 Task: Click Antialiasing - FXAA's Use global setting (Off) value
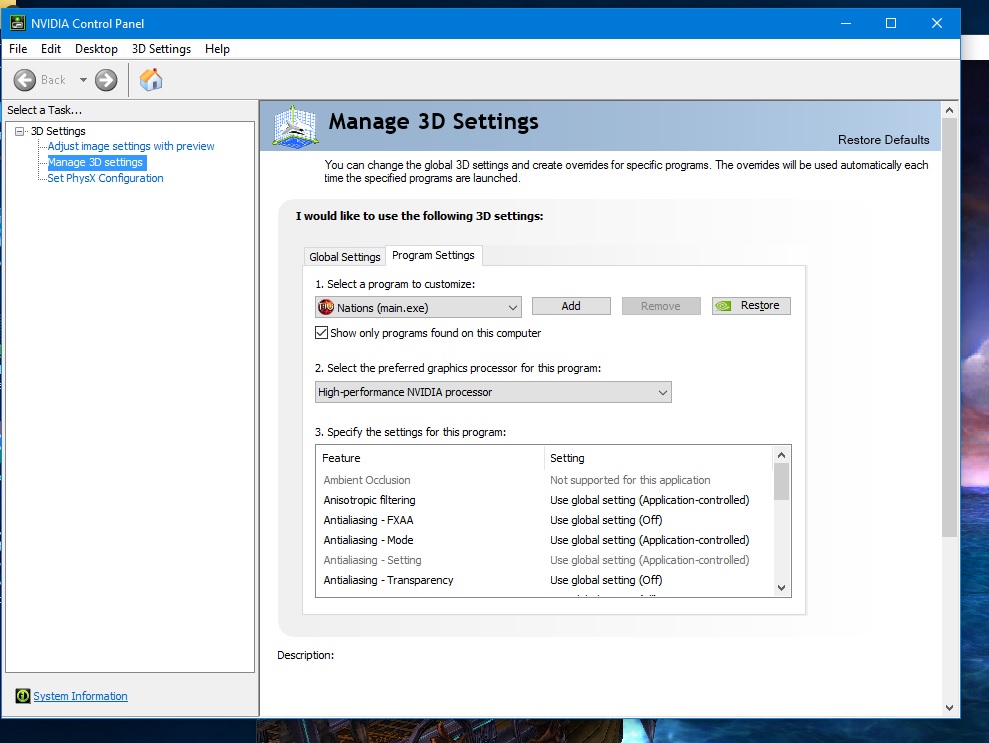pyautogui.click(x=606, y=520)
